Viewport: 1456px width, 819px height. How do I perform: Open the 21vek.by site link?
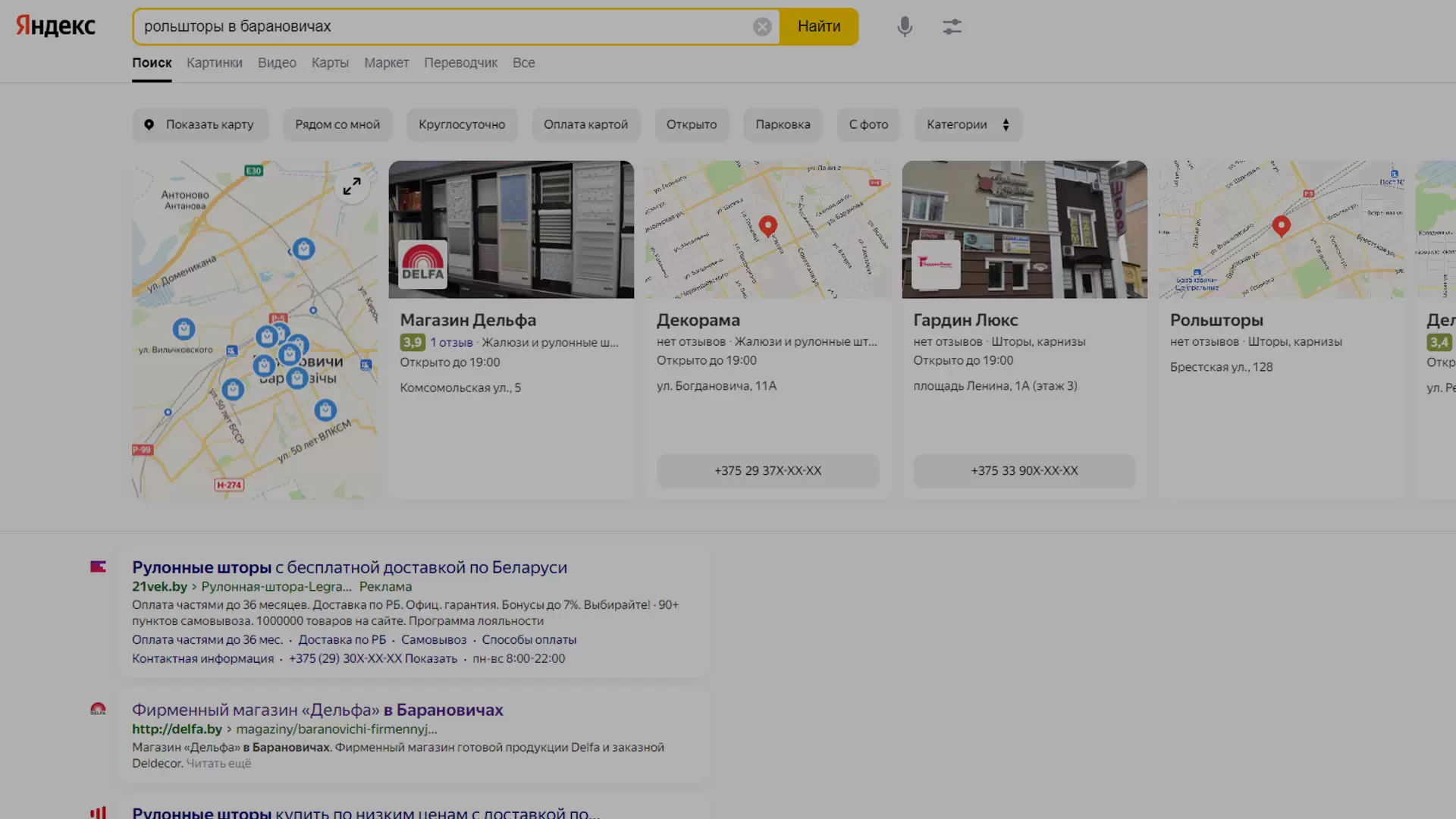click(x=159, y=587)
